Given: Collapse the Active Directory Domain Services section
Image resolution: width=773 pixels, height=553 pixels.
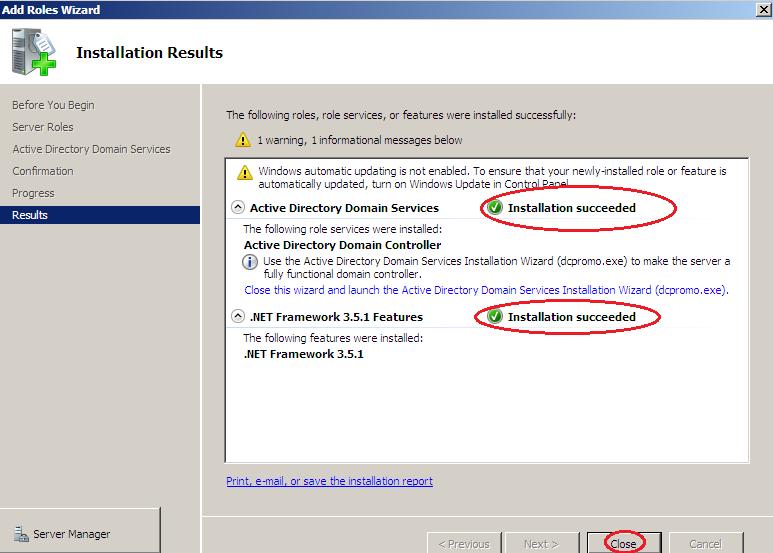Looking at the screenshot, I should [x=238, y=207].
